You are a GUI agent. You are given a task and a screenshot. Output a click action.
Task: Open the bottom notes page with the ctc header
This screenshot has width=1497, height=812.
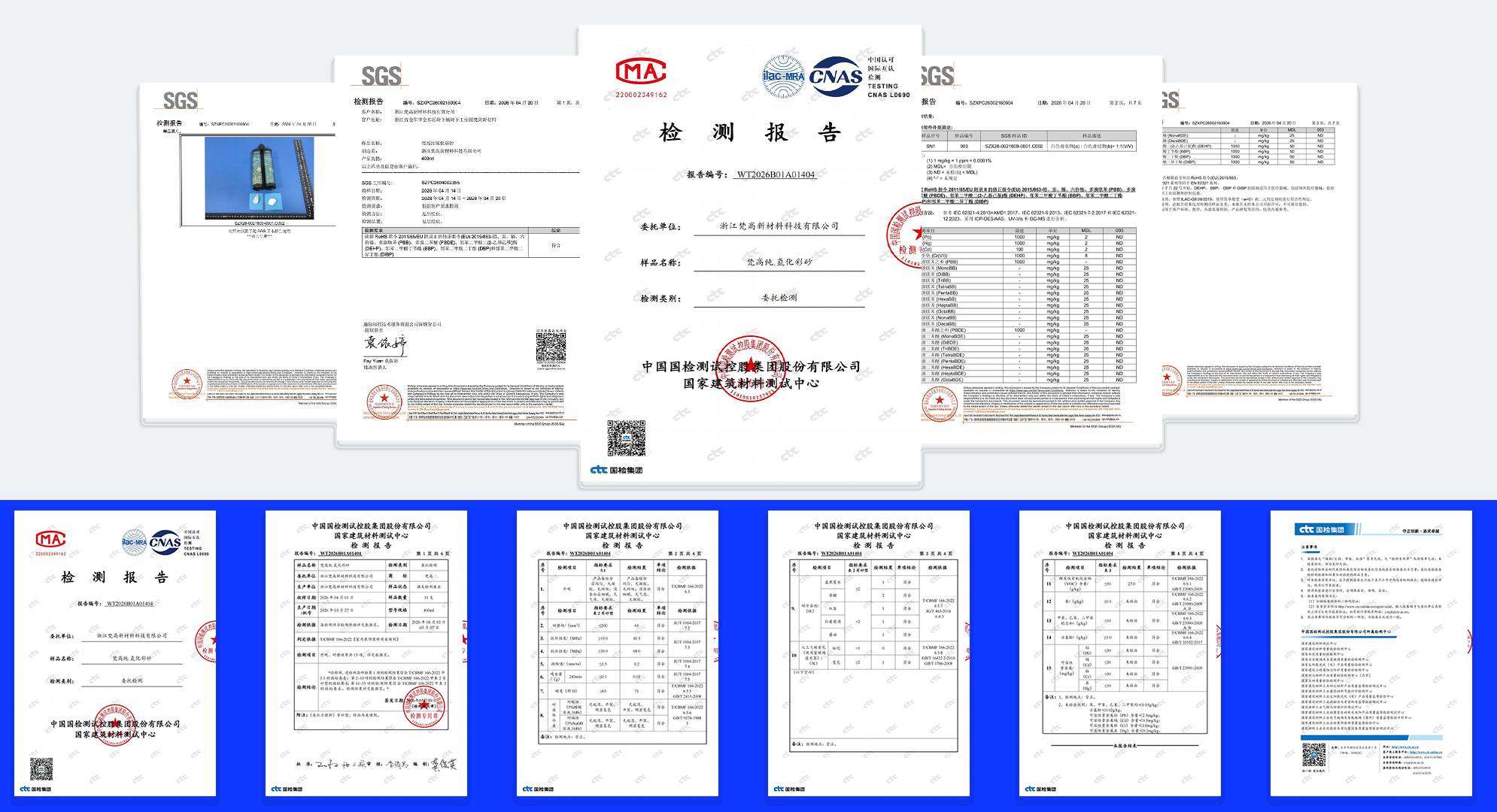[1371, 653]
